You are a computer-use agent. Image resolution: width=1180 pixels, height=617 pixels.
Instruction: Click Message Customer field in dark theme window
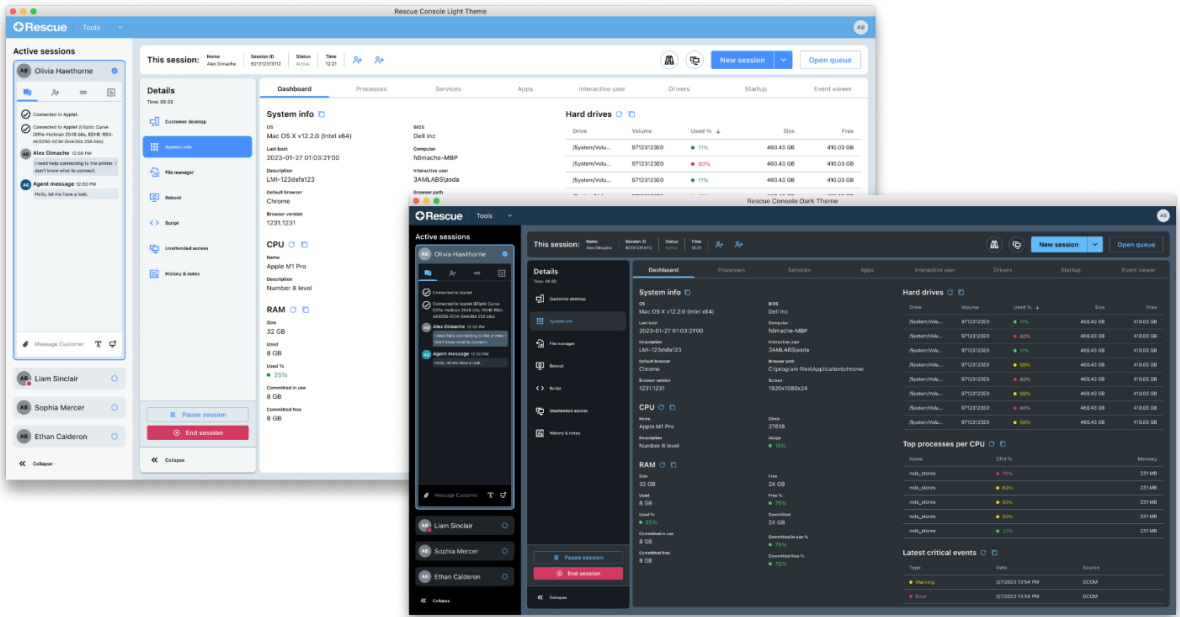click(455, 495)
